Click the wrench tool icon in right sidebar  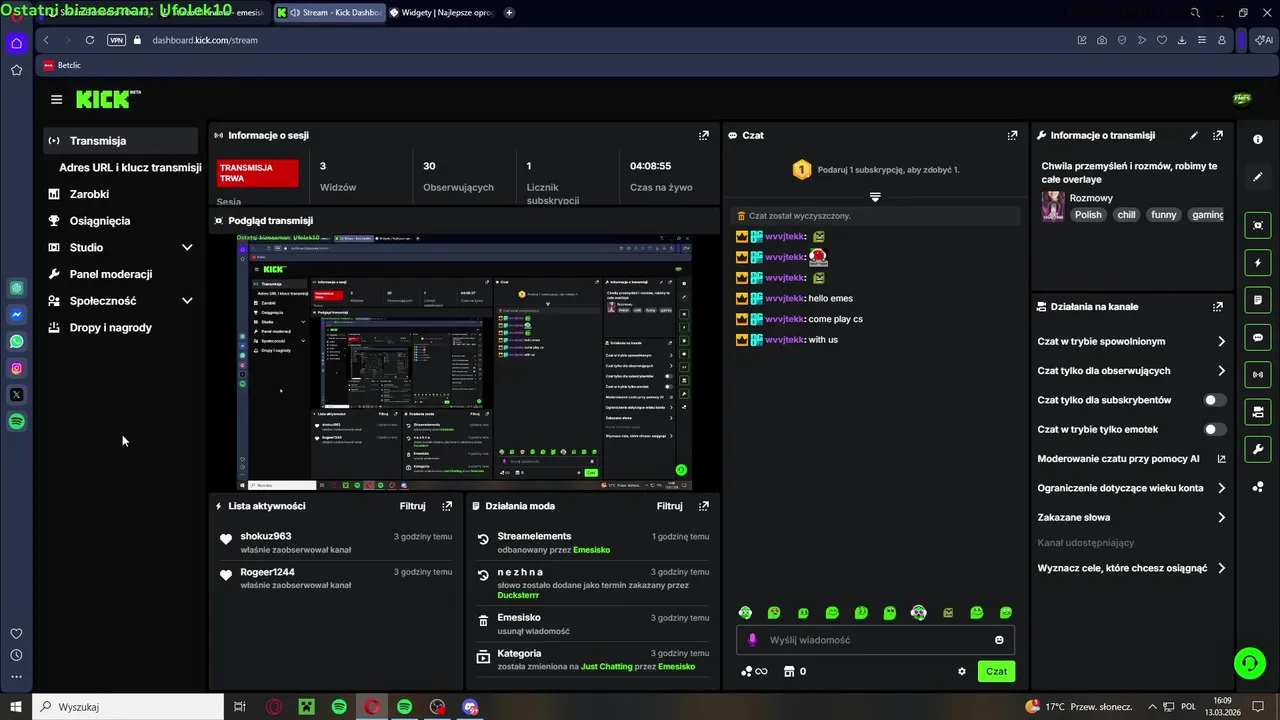(x=1258, y=449)
